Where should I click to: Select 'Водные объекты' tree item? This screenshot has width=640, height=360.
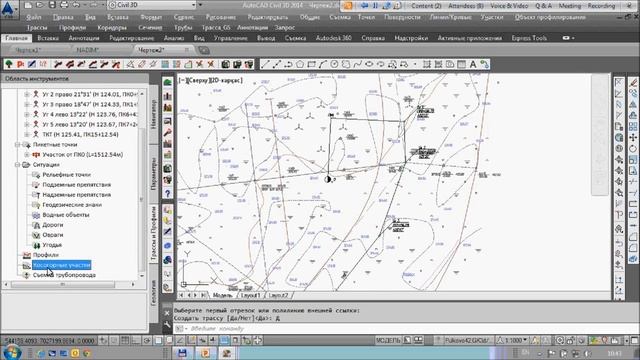[66, 215]
